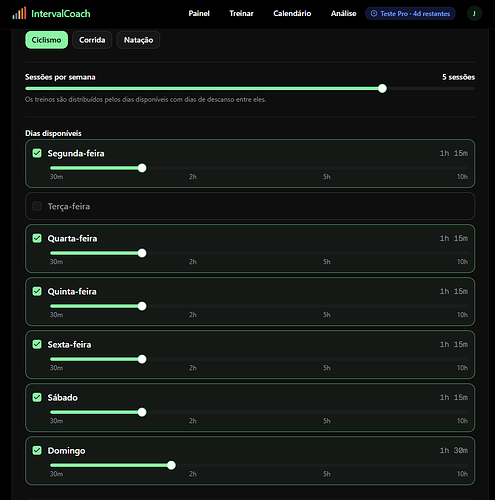Disable the Sexta-feira checkbox
The width and height of the screenshot is (495, 500).
click(x=37, y=344)
